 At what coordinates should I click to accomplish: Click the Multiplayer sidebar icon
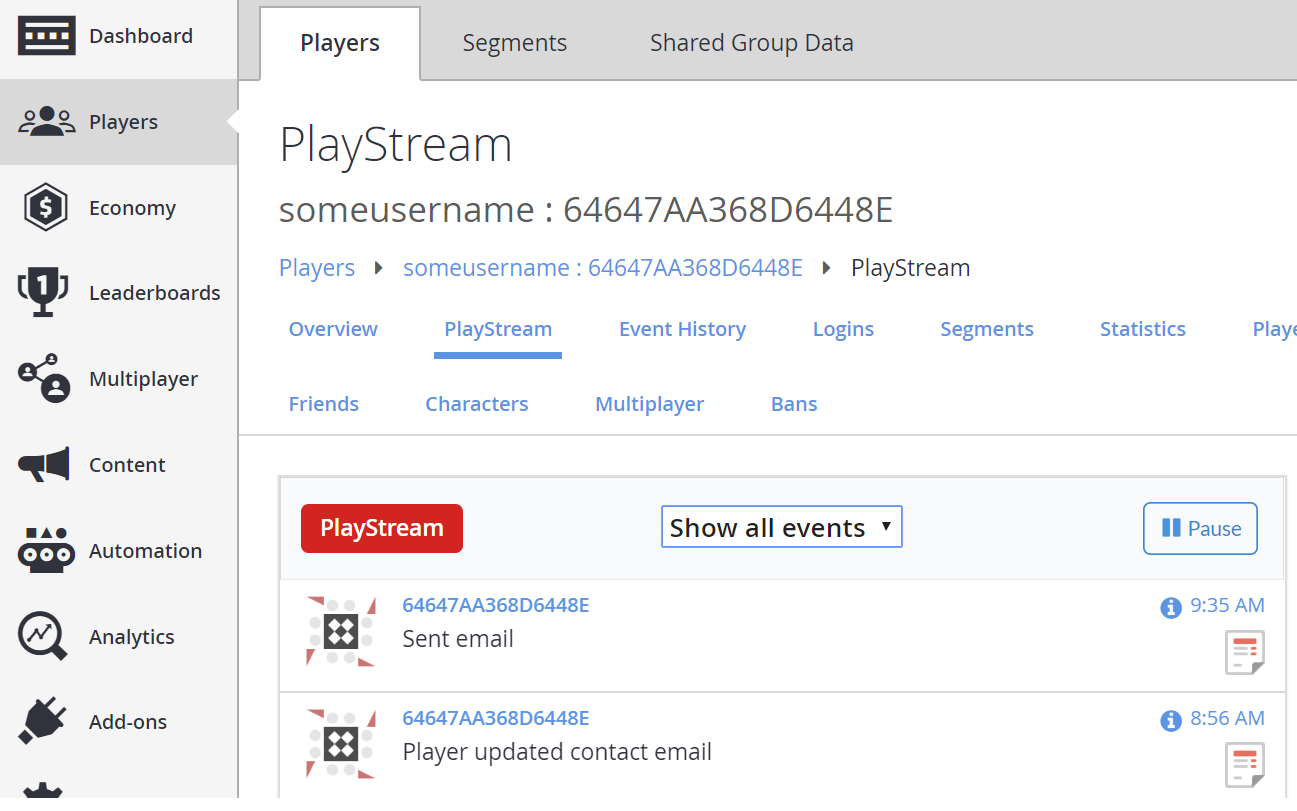point(46,378)
